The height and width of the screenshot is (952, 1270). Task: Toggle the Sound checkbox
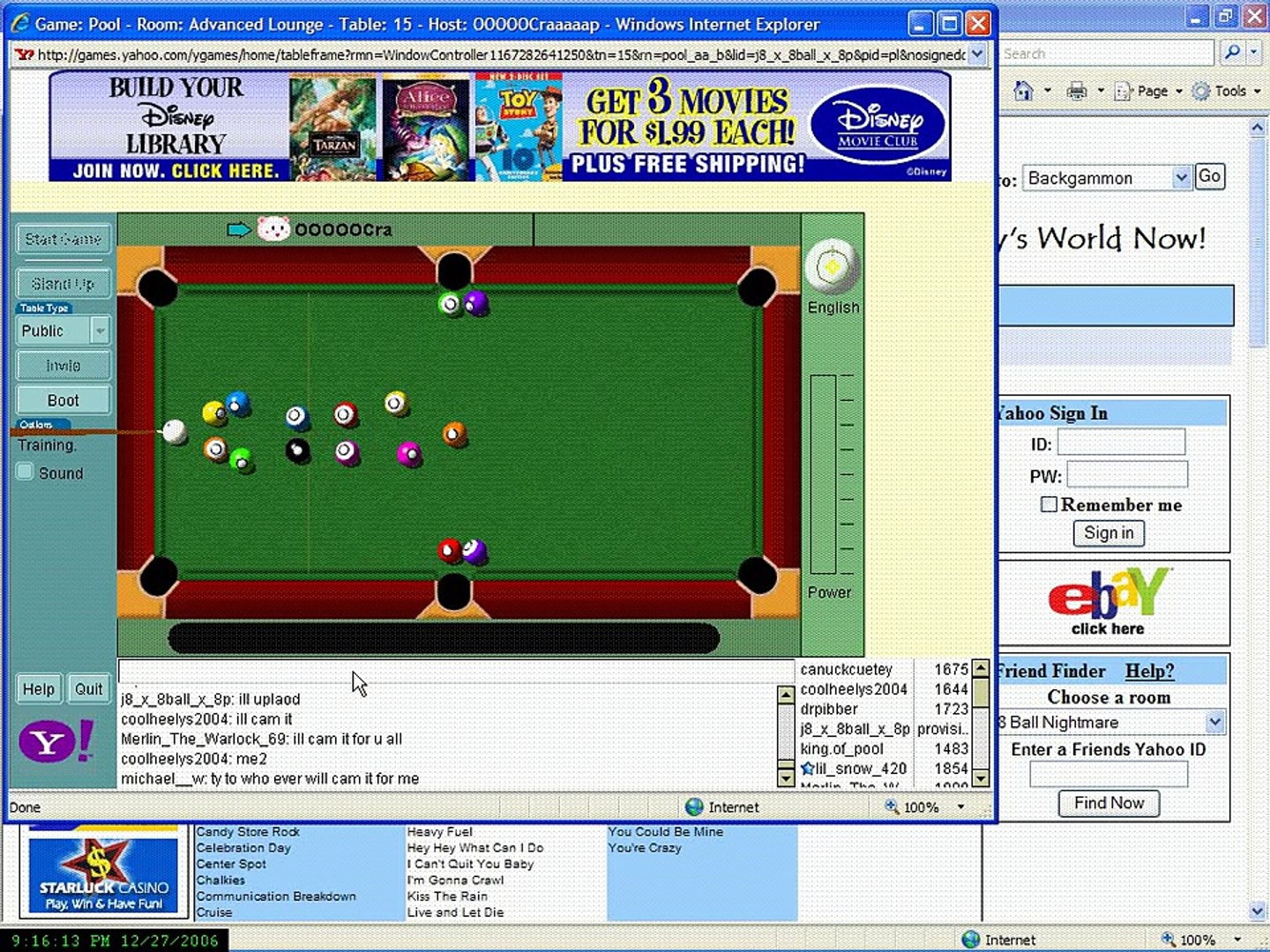[25, 472]
